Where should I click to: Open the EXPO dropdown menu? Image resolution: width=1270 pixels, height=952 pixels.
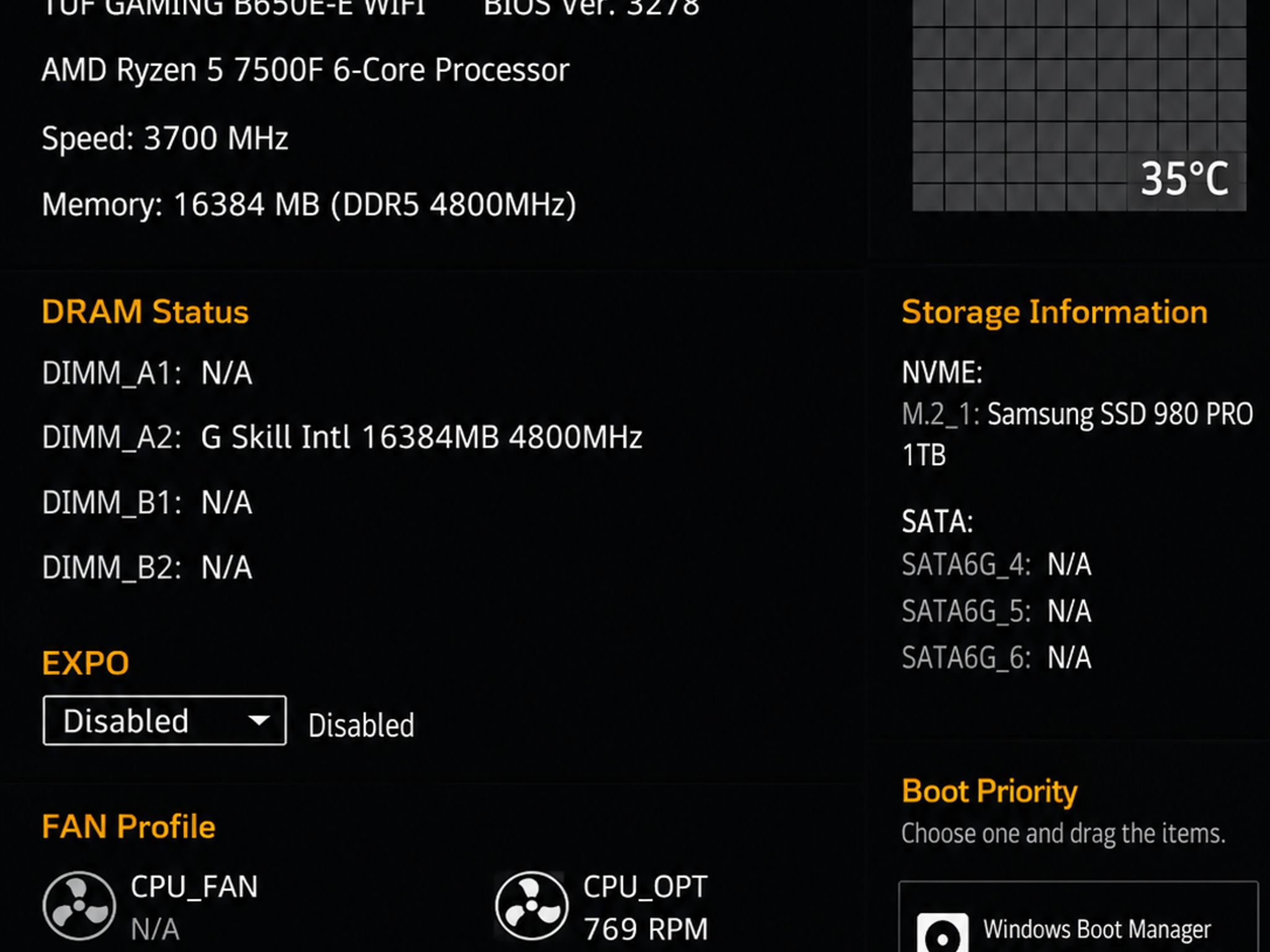coord(164,721)
